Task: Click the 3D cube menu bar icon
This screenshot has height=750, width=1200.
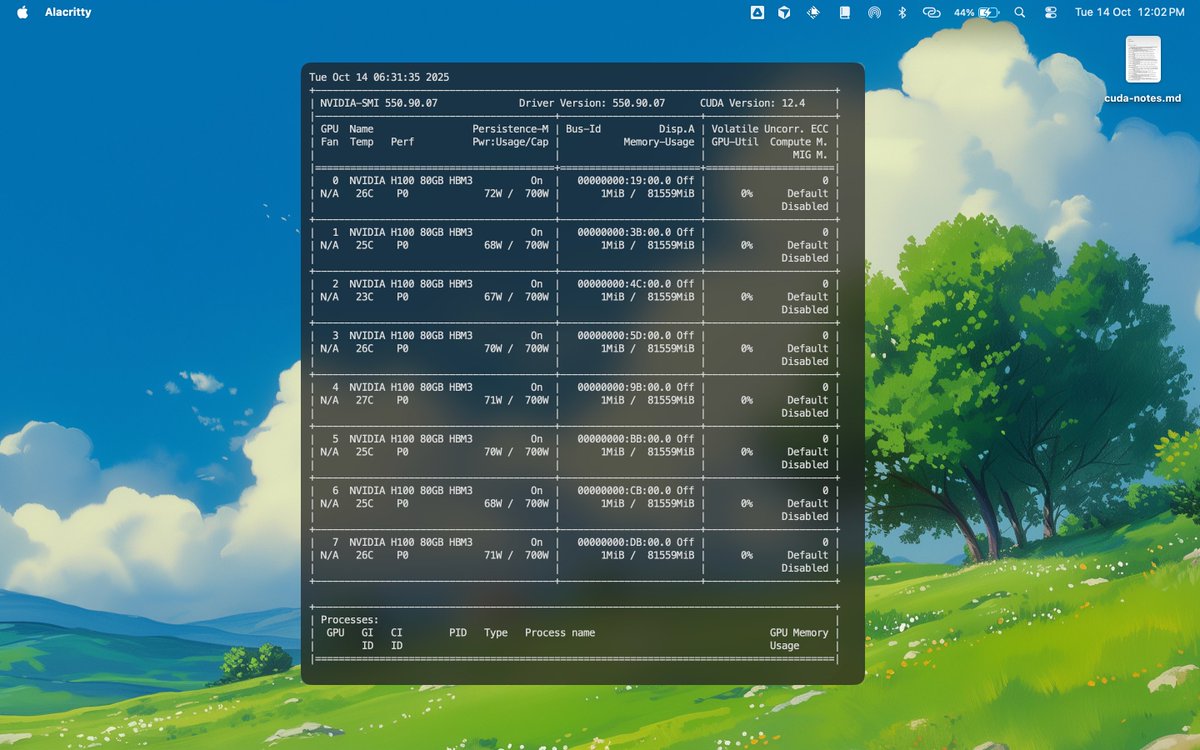Action: pos(785,12)
